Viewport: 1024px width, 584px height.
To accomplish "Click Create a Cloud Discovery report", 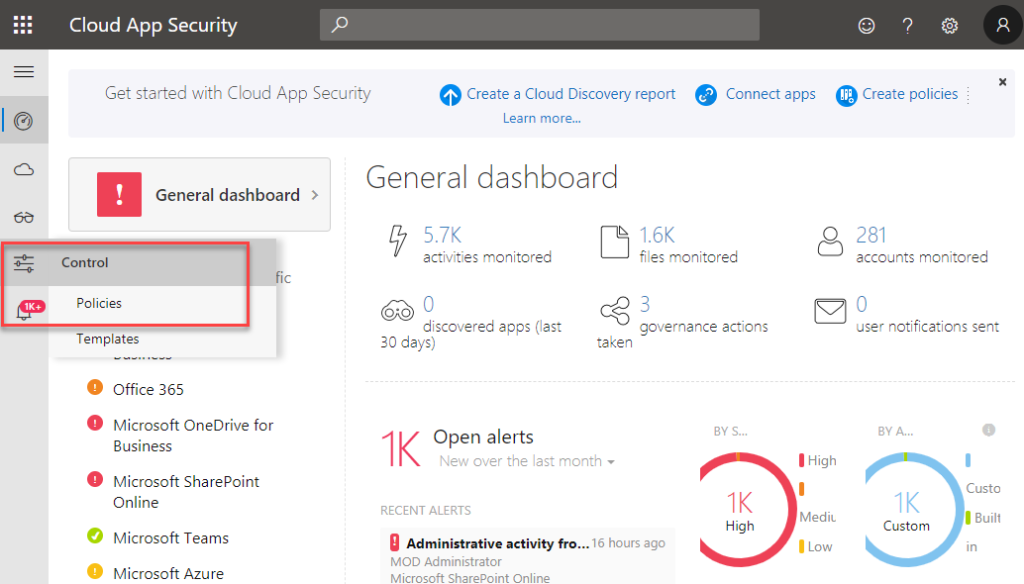I will (x=570, y=94).
